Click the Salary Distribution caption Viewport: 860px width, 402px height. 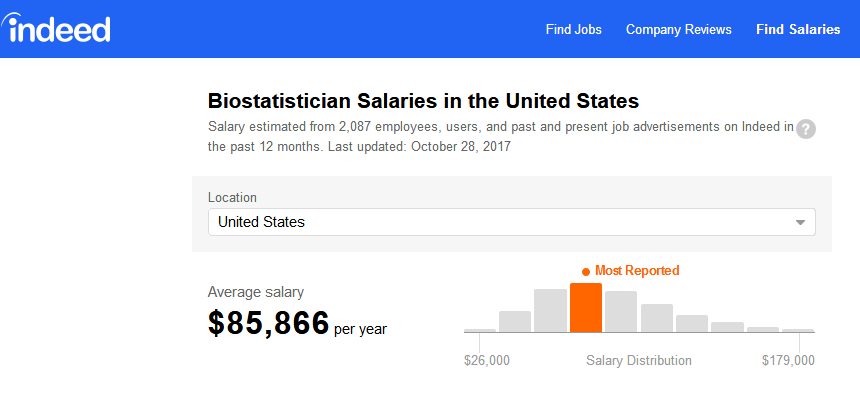coord(638,360)
